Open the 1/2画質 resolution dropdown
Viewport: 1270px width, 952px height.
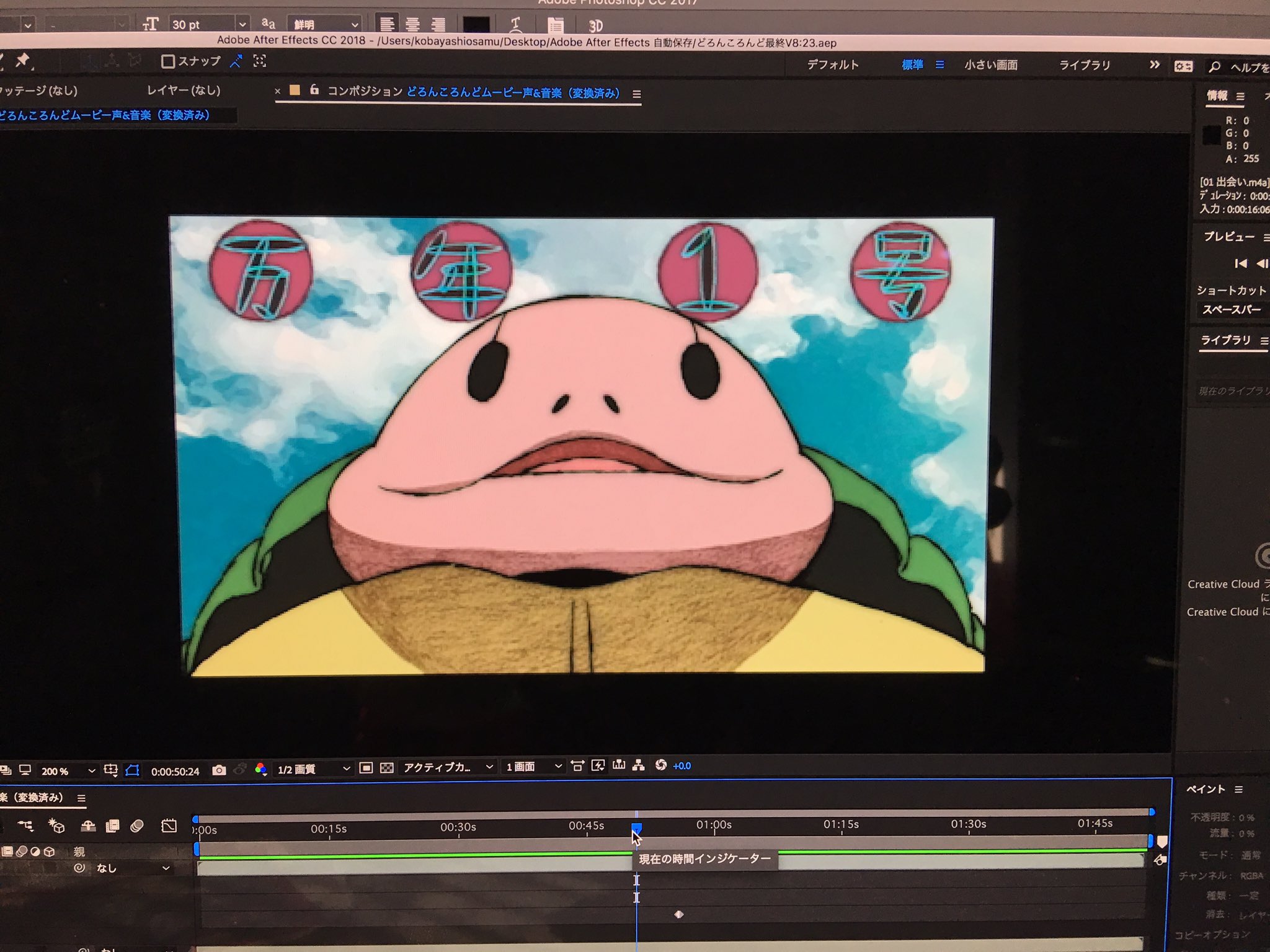coord(313,769)
